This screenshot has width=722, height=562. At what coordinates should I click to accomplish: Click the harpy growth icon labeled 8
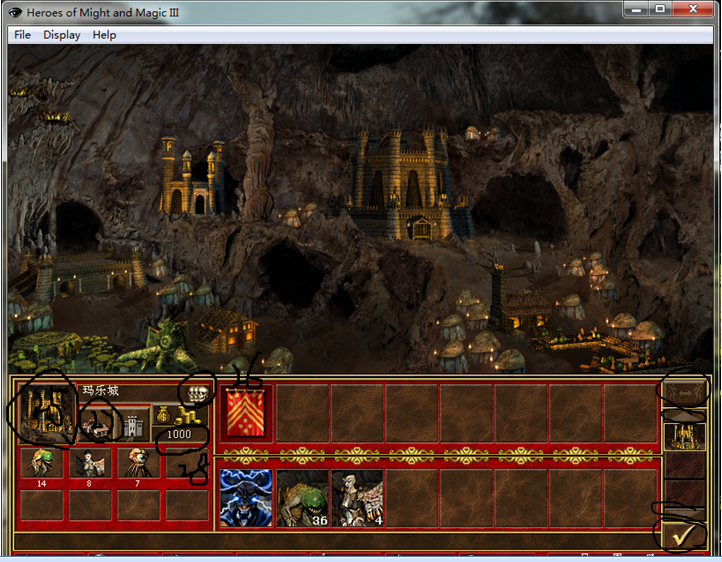(x=90, y=463)
